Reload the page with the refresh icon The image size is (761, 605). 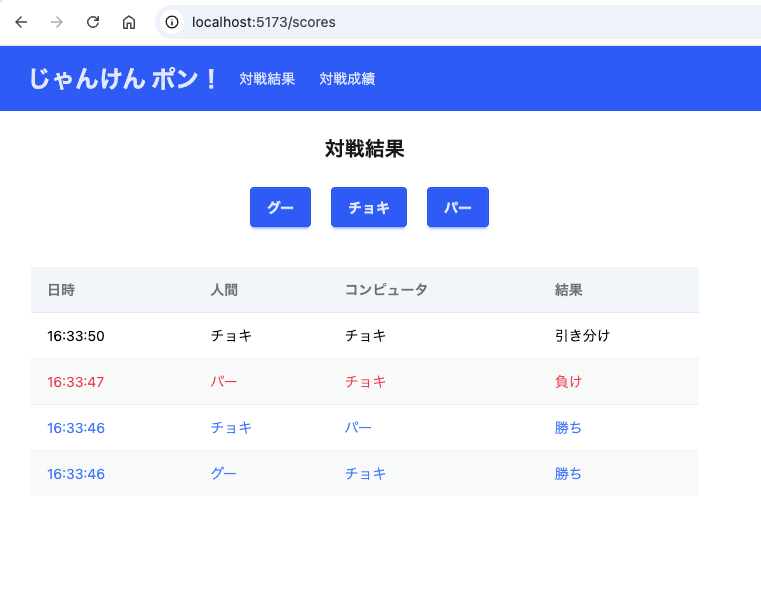[x=93, y=22]
